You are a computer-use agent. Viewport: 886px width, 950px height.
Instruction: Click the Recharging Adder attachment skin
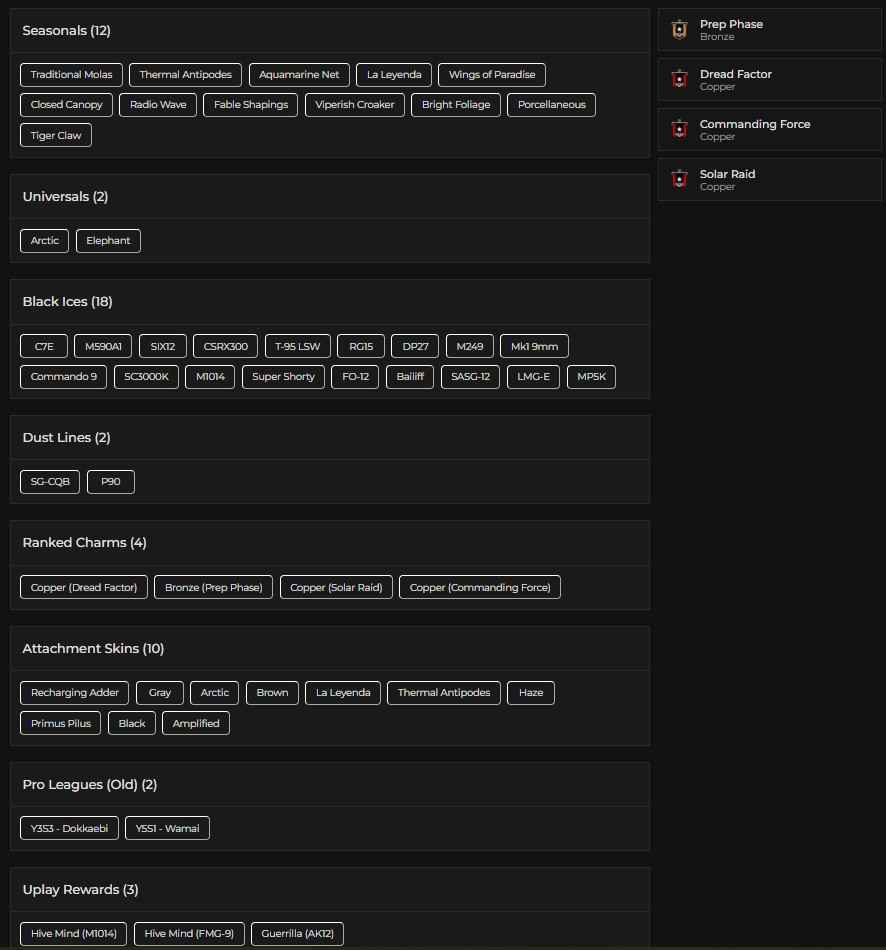point(74,692)
